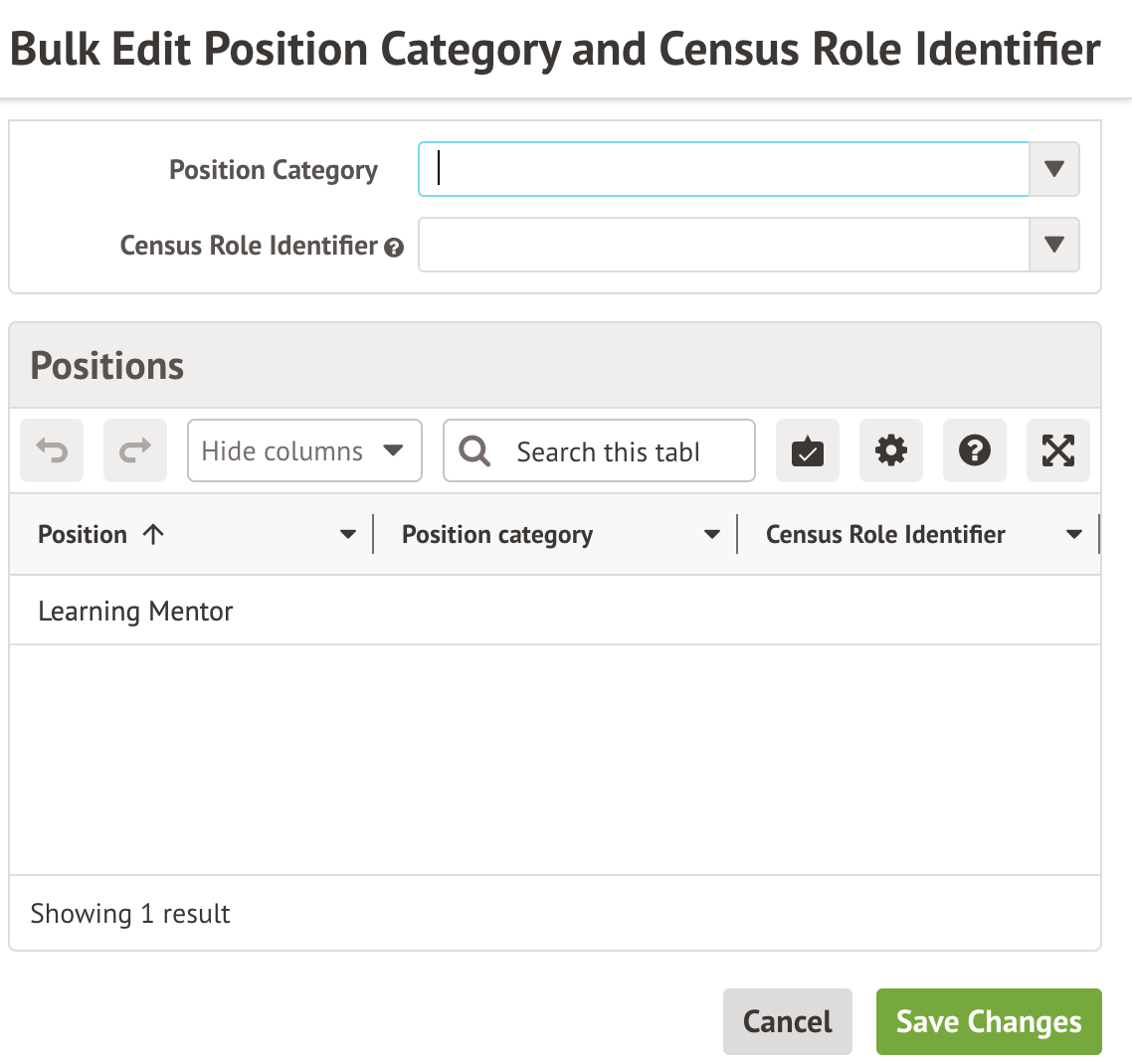
Task: Open the Hide columns dropdown
Action: click(303, 451)
